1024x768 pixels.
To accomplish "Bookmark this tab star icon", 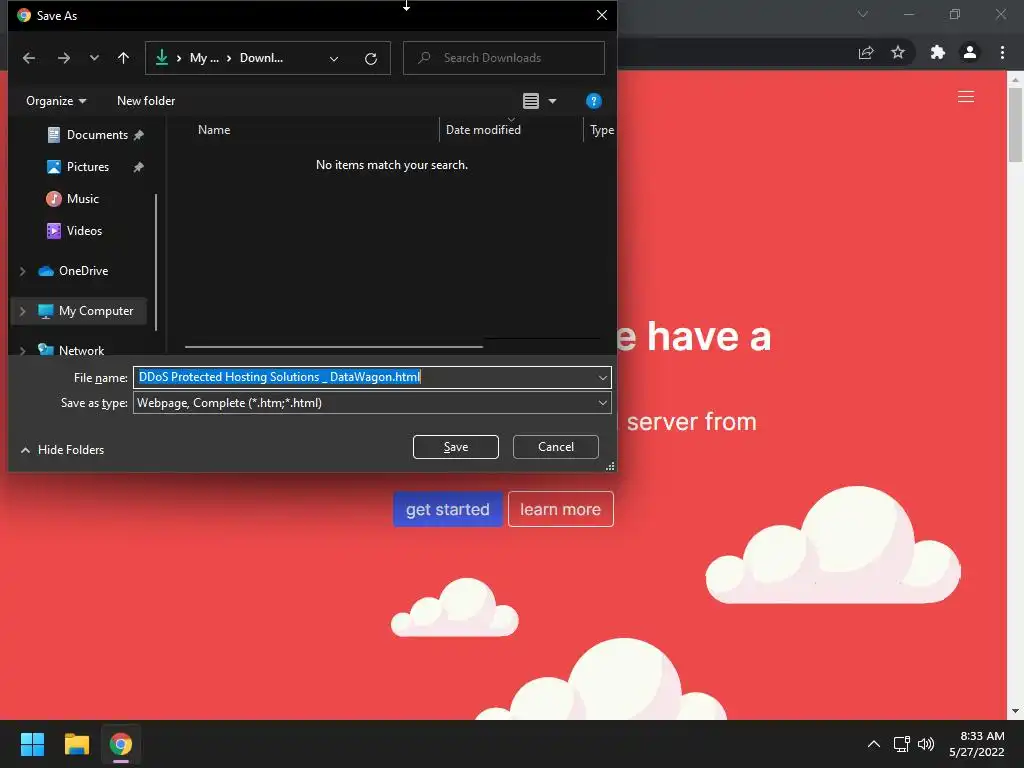I will coord(898,53).
